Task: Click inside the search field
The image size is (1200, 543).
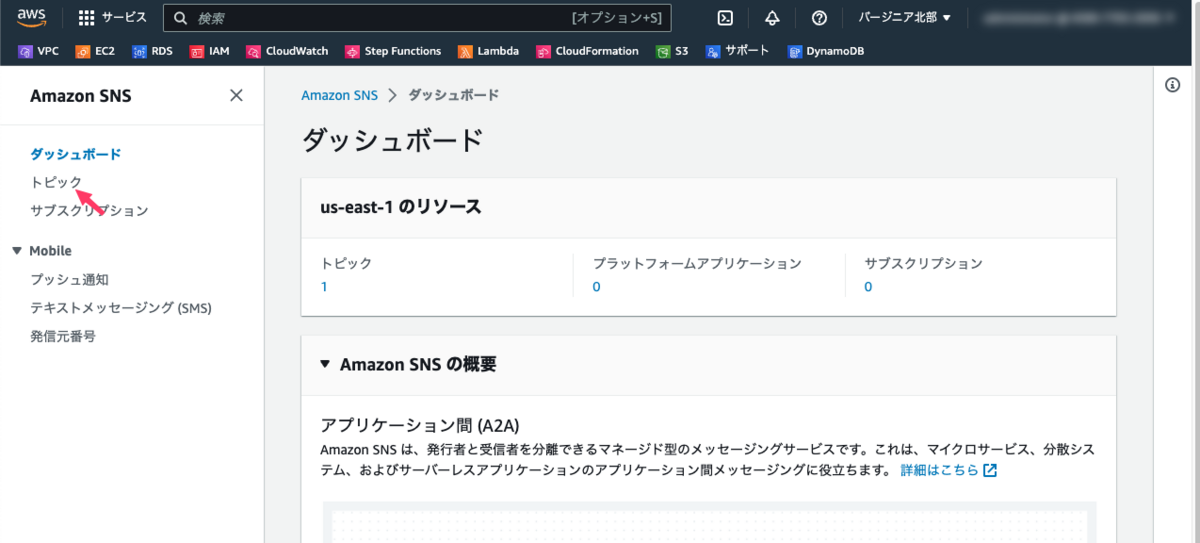Action: click(x=417, y=18)
